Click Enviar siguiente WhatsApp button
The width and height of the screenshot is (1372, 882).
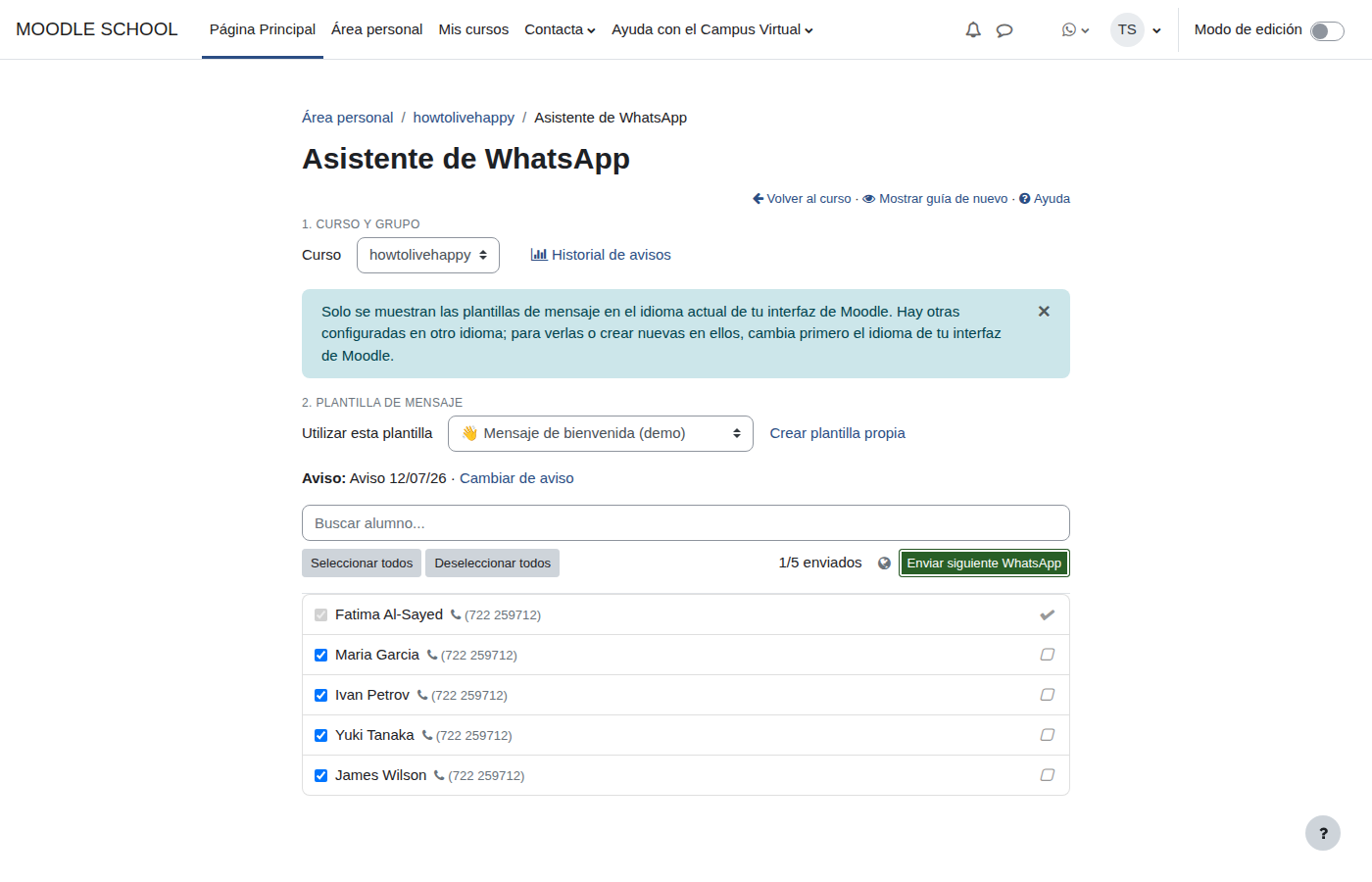click(984, 563)
